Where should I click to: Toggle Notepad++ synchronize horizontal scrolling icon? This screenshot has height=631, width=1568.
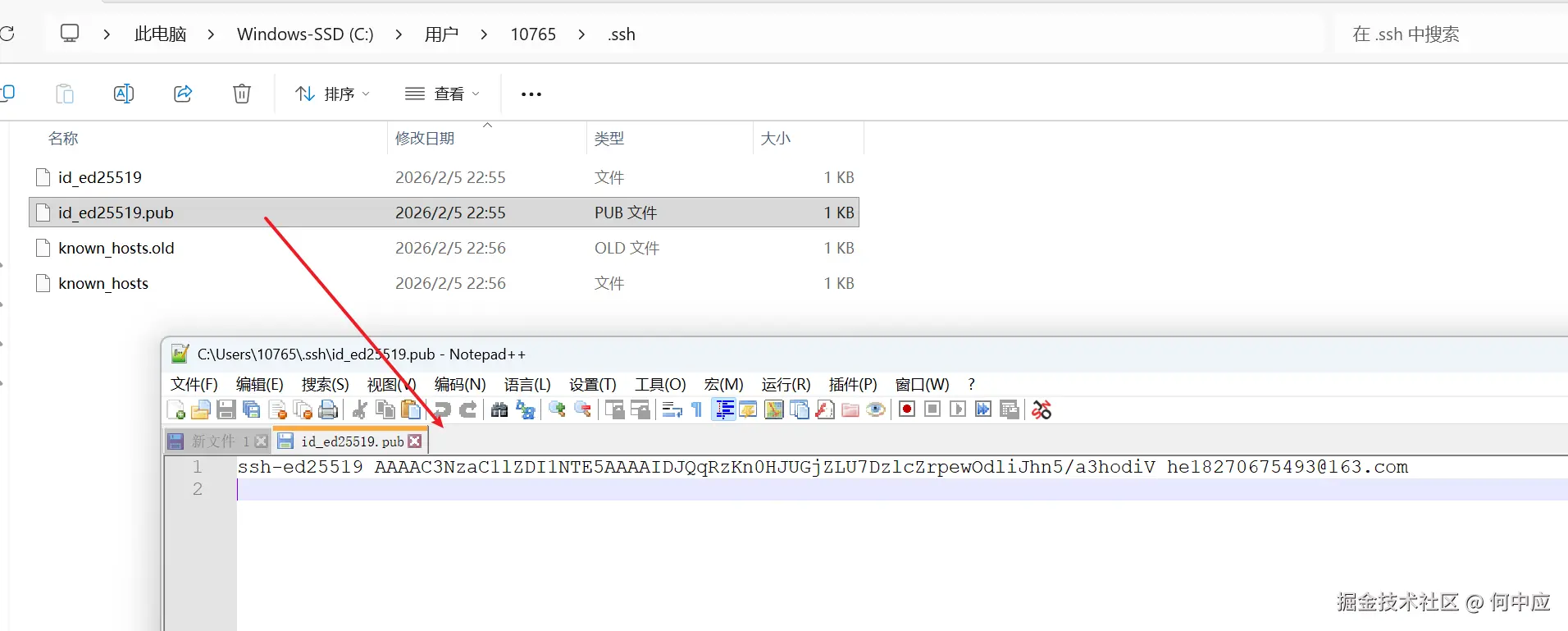pyautogui.click(x=640, y=409)
